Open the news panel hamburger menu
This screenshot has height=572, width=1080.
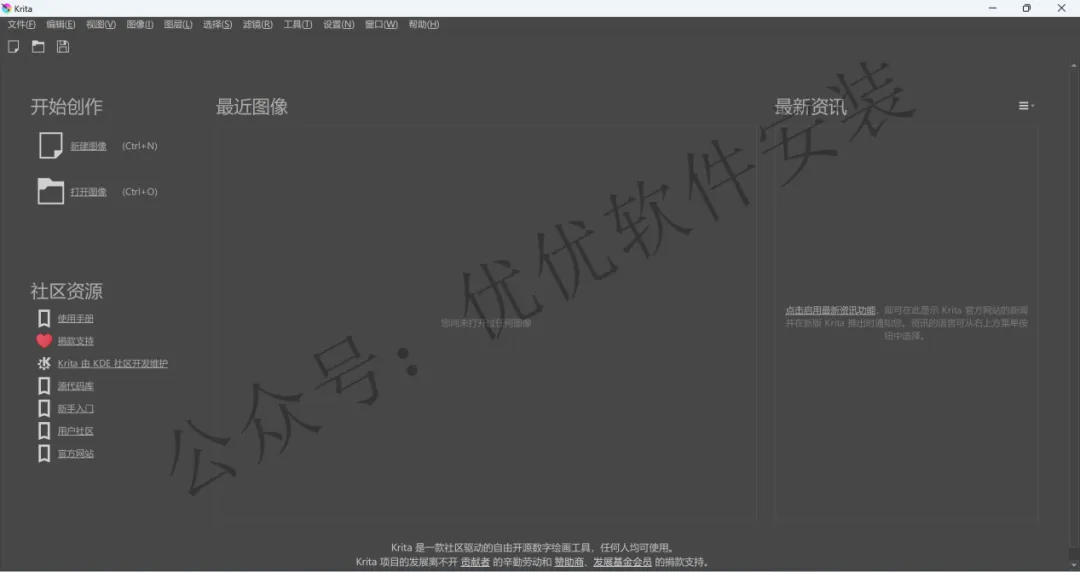coord(1026,106)
